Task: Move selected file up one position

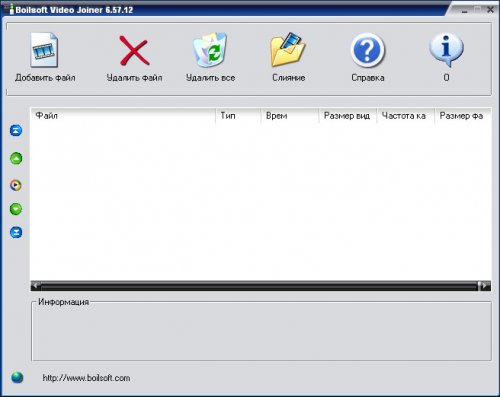Action: tap(16, 158)
